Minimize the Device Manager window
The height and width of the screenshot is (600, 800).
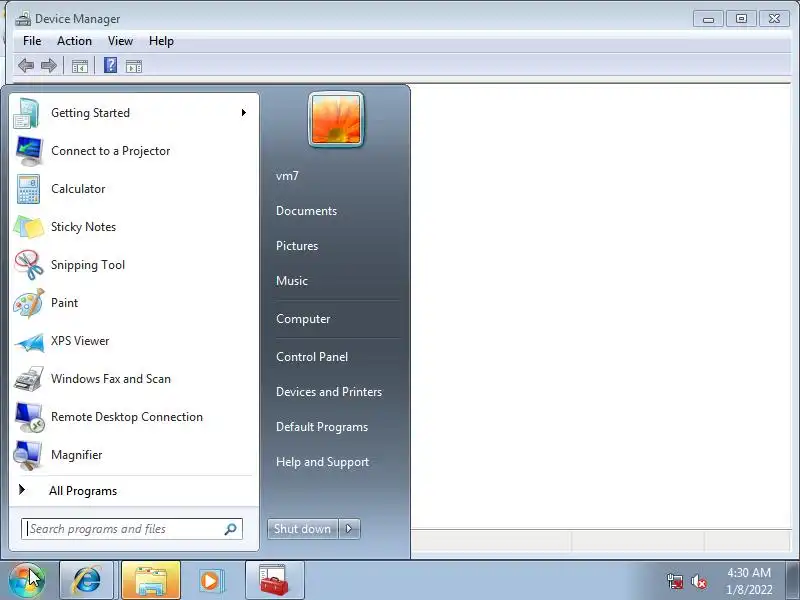click(x=708, y=19)
